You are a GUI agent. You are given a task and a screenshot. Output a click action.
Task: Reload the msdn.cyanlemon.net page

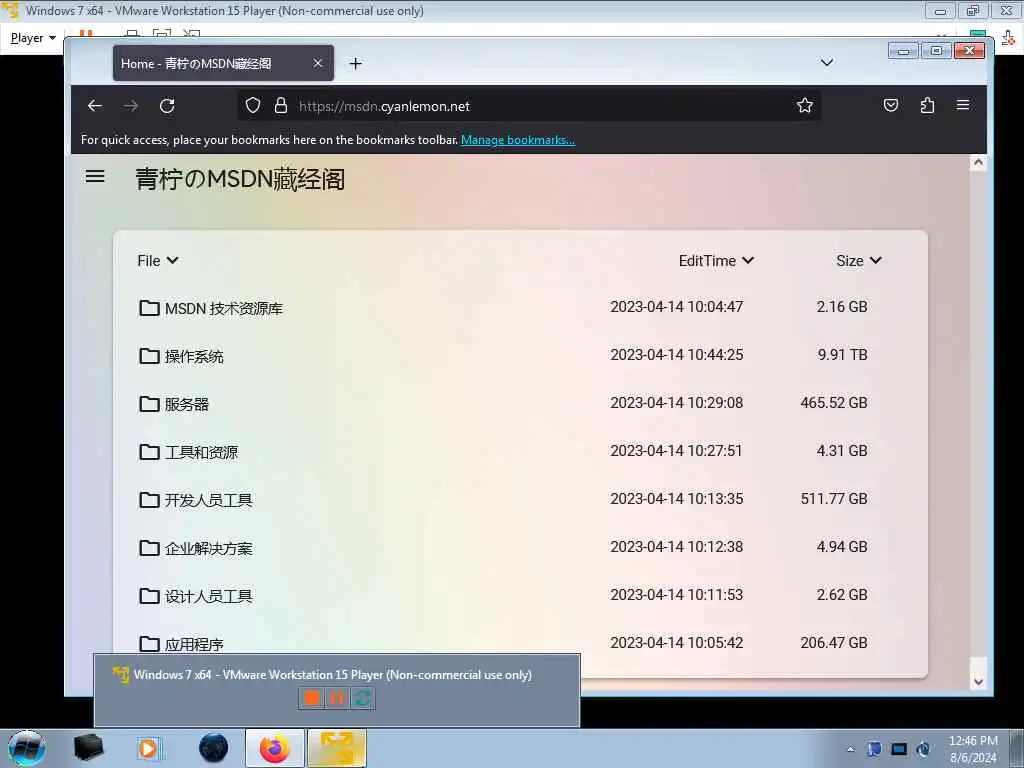[x=167, y=106]
